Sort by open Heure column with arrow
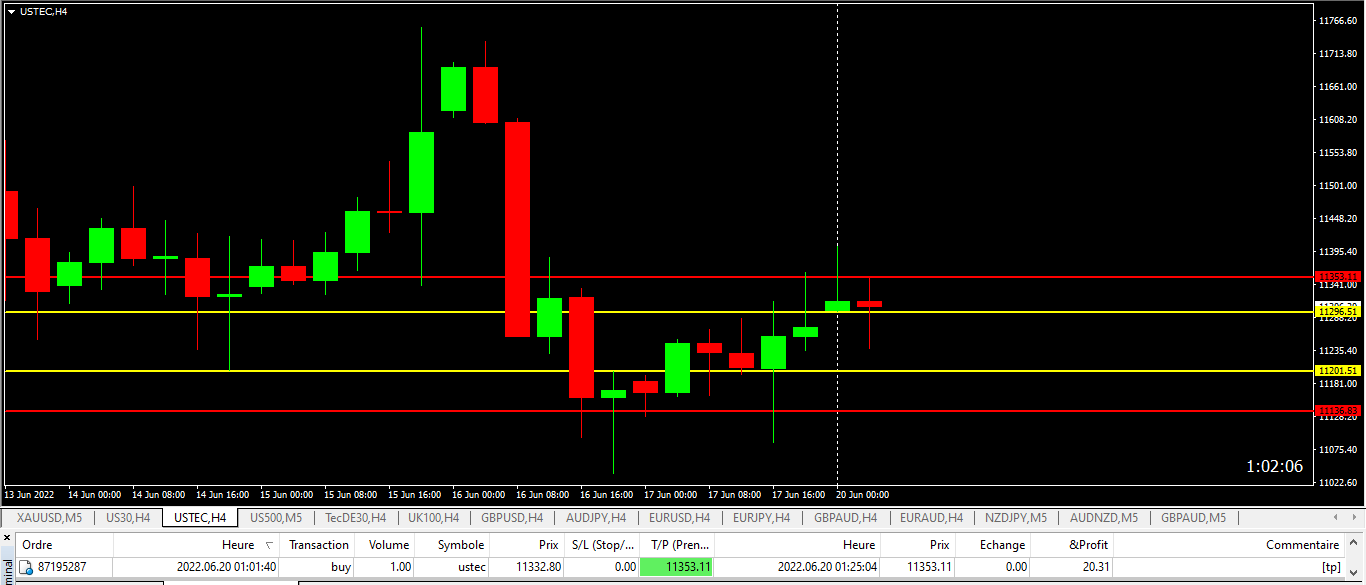Viewport: 1366px width, 585px height. coord(197,545)
